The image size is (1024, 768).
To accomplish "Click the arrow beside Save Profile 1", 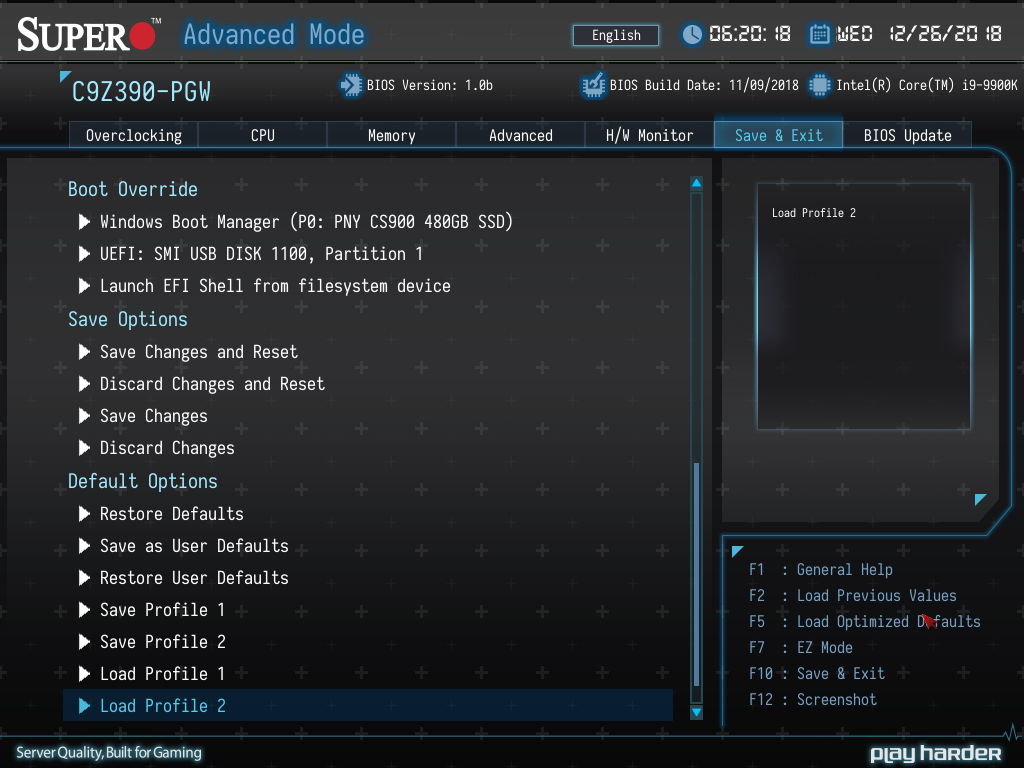I will [x=84, y=610].
